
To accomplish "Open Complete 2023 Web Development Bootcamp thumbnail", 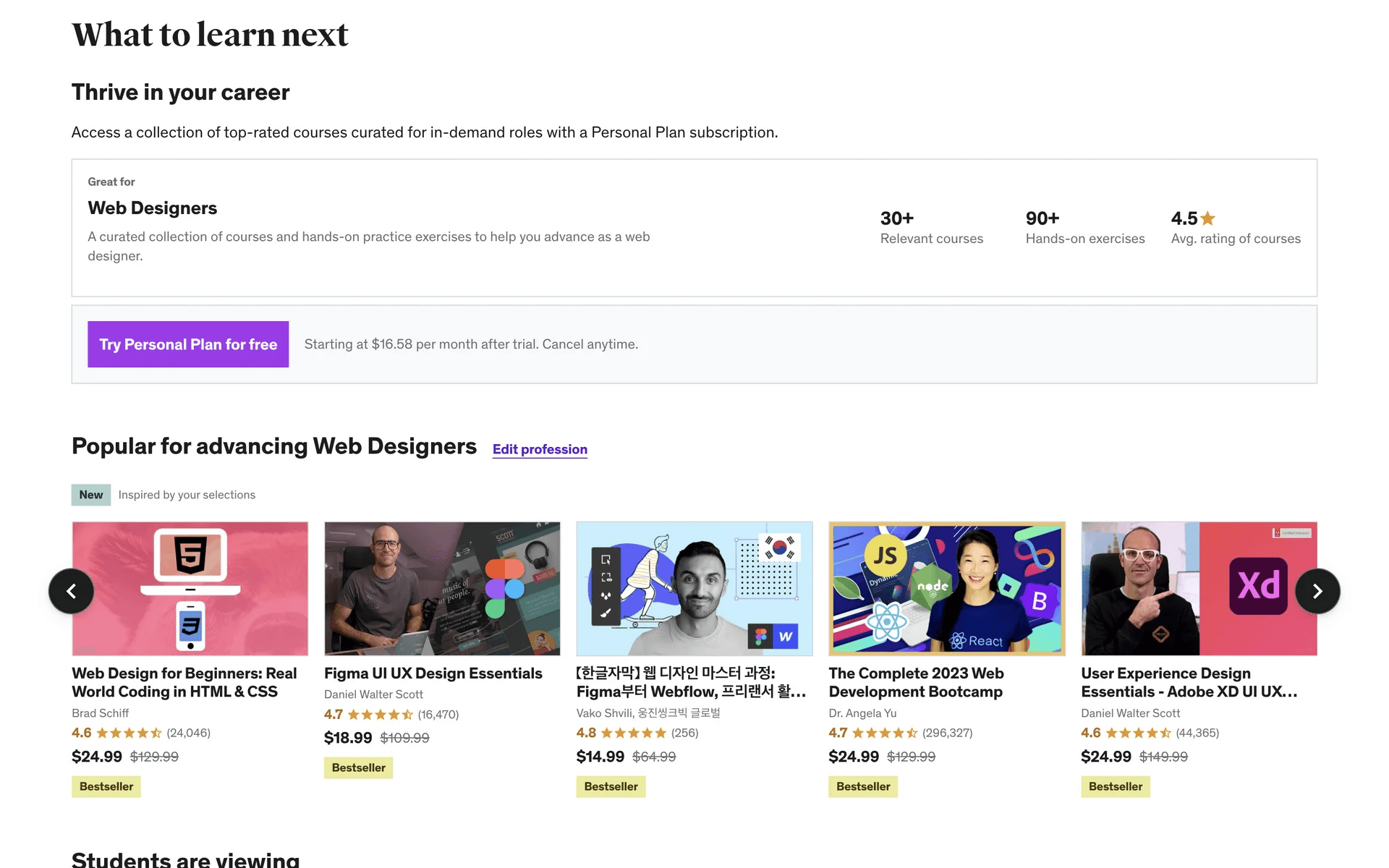I will click(x=946, y=588).
